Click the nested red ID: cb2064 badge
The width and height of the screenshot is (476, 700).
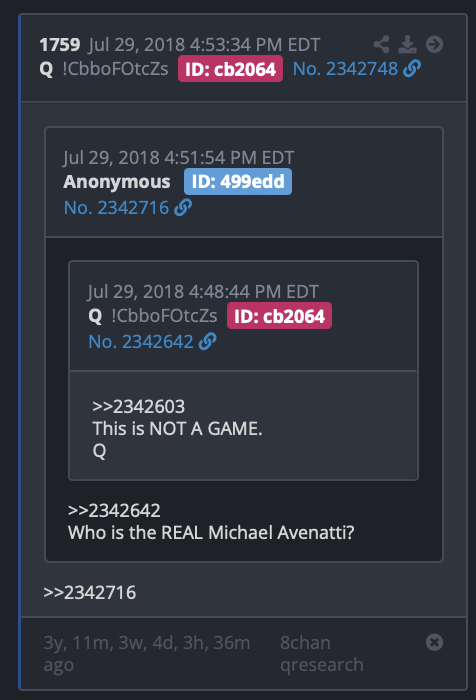[x=279, y=316]
